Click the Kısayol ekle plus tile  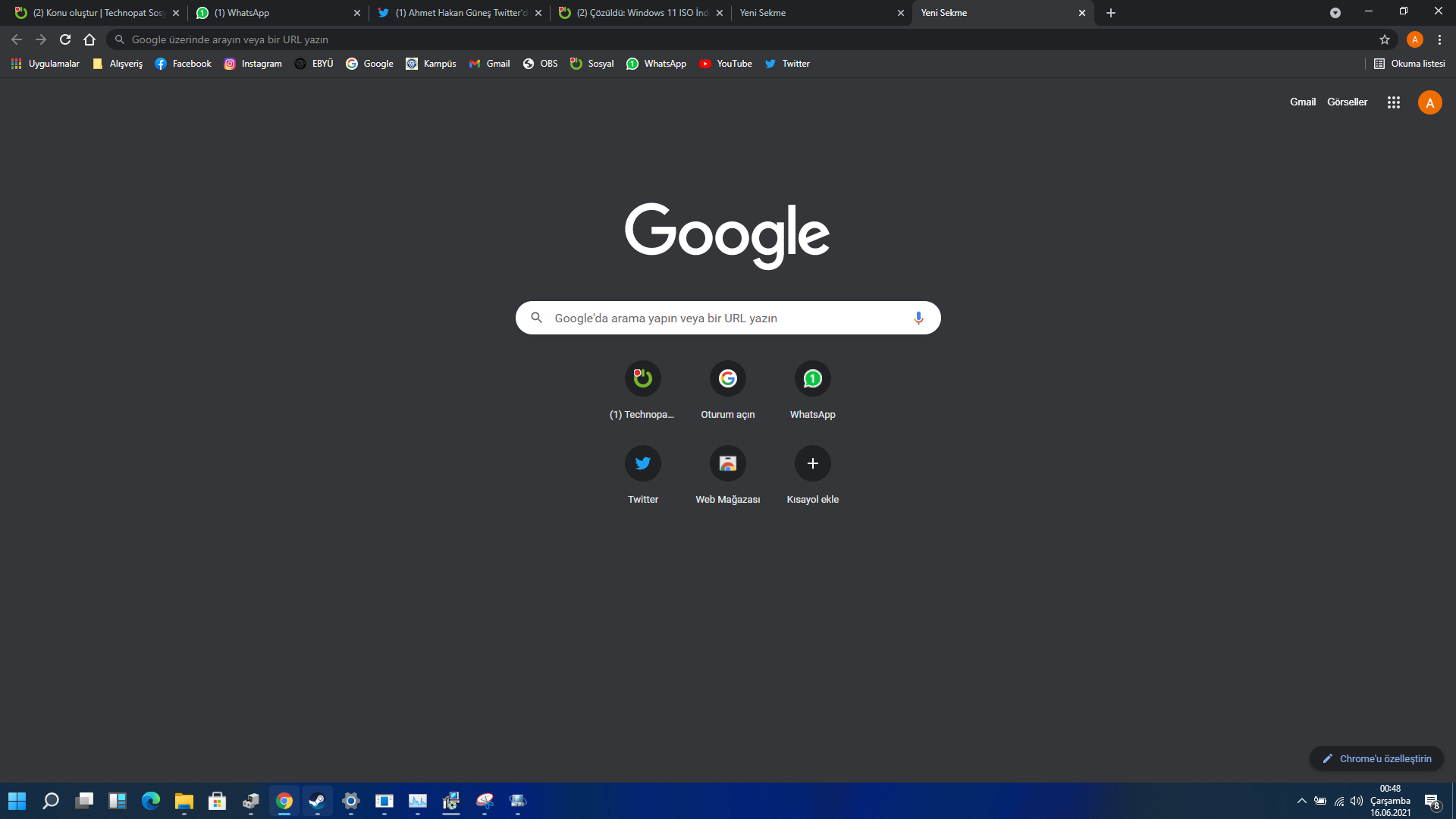point(812,463)
